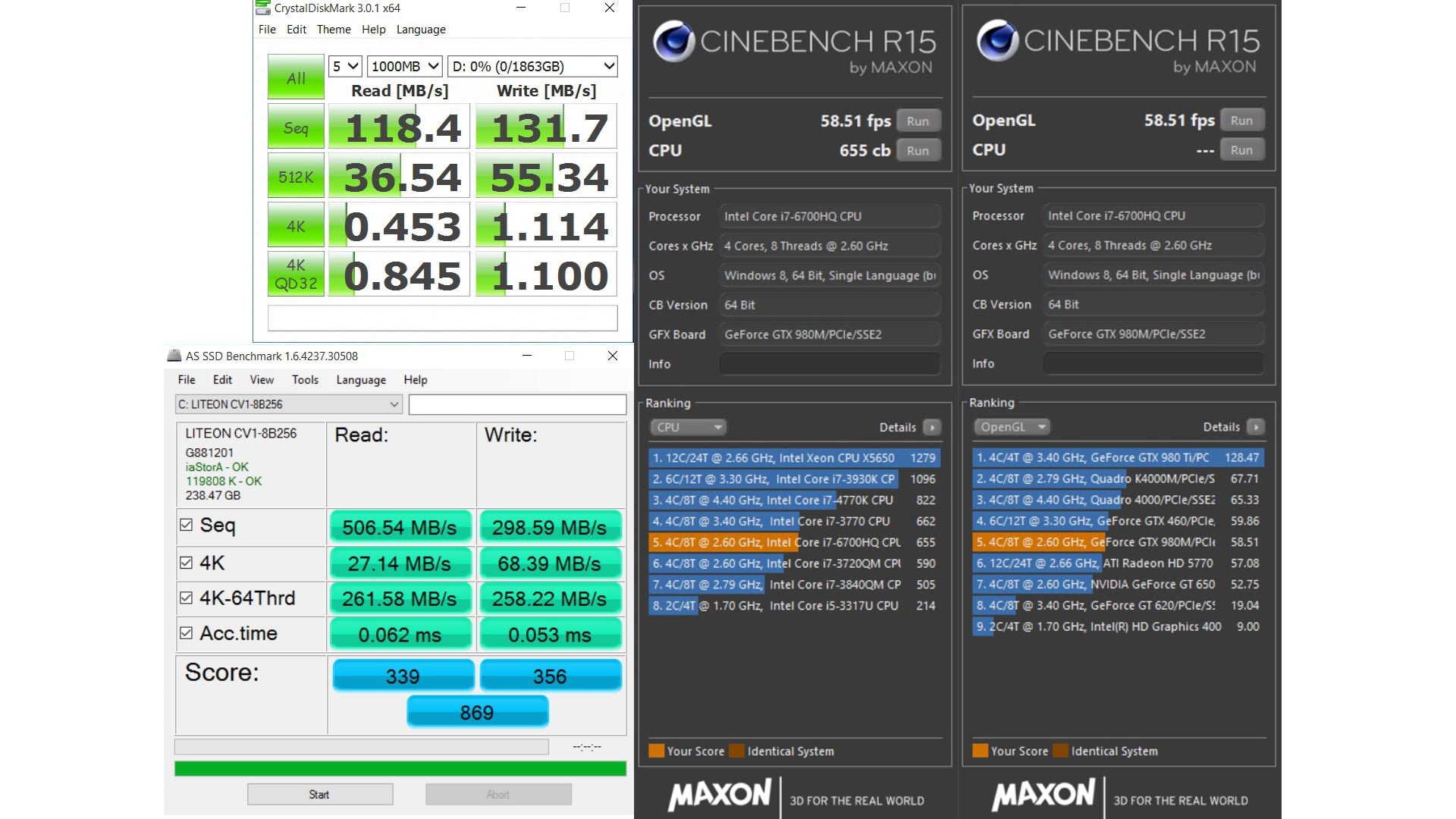
Task: Uncheck the 4K-64Thrd test checkbox
Action: pyautogui.click(x=187, y=598)
